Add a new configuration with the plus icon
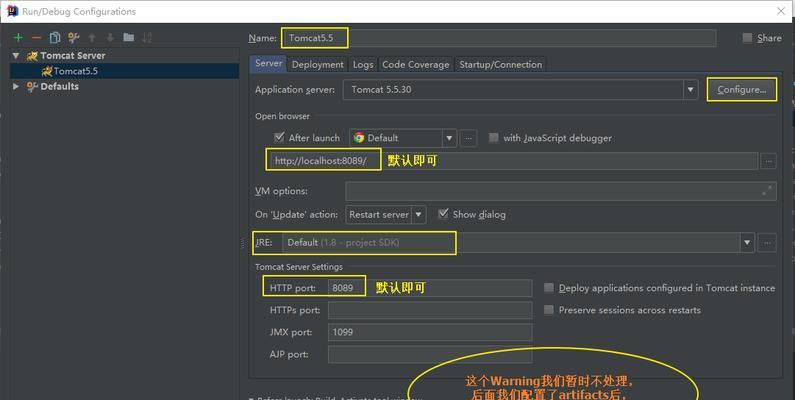Screen dimensions: 795x400 18,38
